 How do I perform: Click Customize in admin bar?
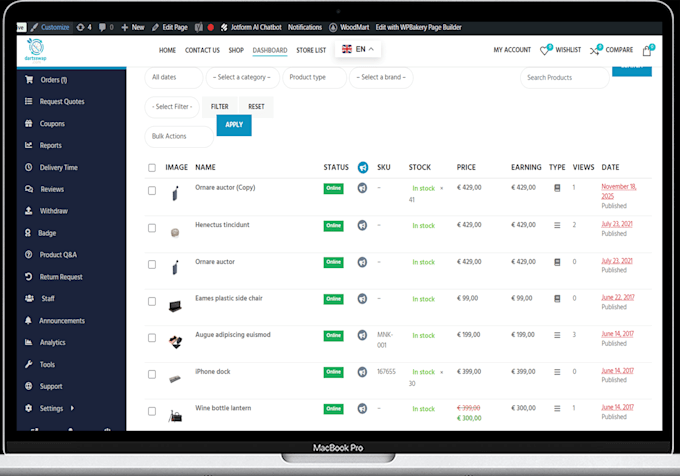(50, 27)
